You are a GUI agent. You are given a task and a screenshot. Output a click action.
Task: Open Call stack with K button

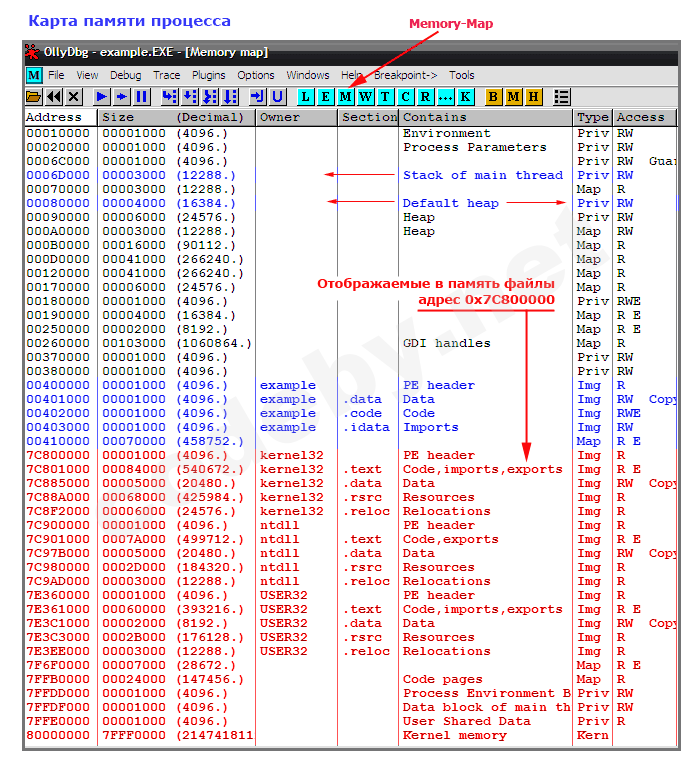[x=465, y=97]
